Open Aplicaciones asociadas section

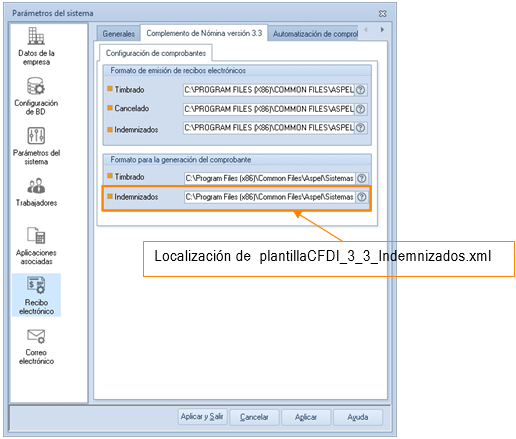coord(36,246)
